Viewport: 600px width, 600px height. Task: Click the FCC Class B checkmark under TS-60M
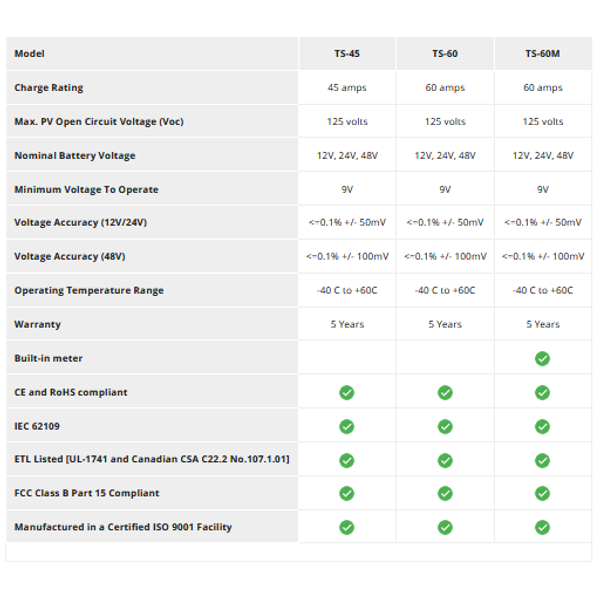[542, 494]
